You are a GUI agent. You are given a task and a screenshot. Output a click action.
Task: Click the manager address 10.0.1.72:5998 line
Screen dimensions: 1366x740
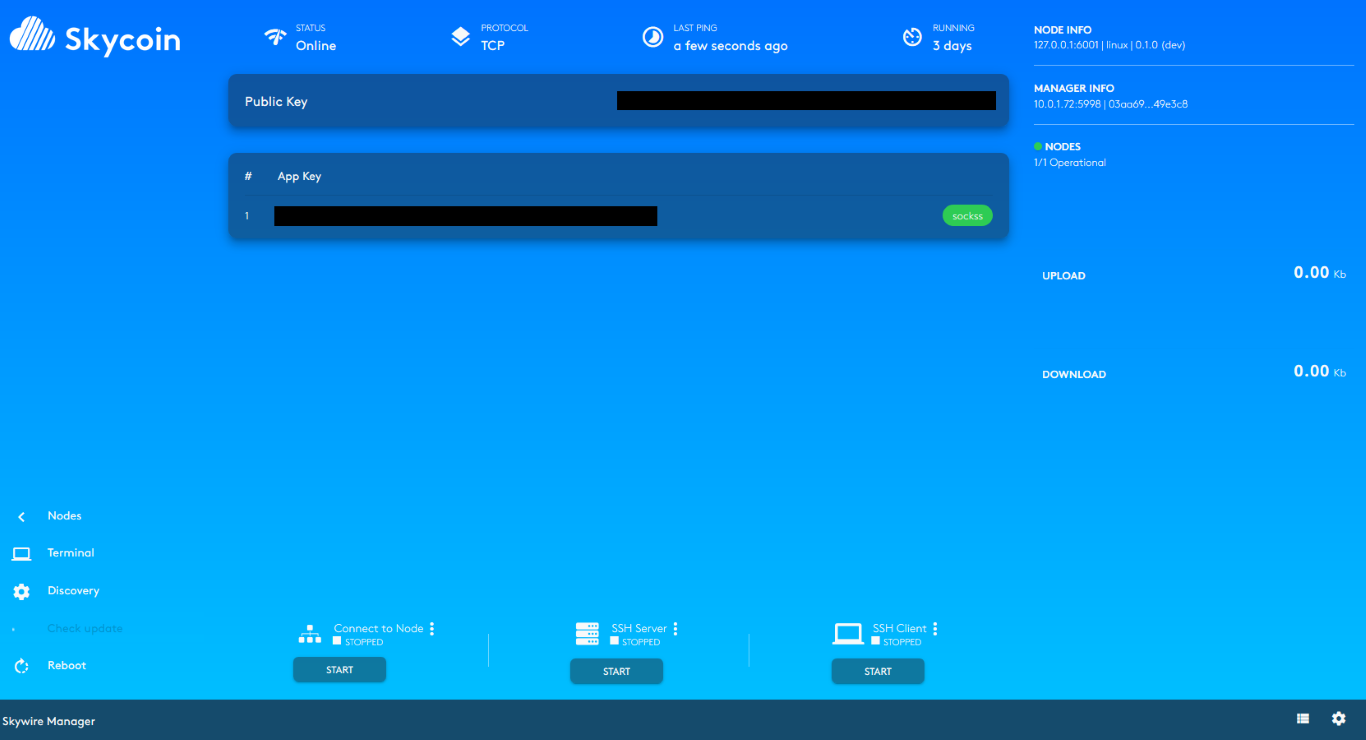click(x=1111, y=104)
